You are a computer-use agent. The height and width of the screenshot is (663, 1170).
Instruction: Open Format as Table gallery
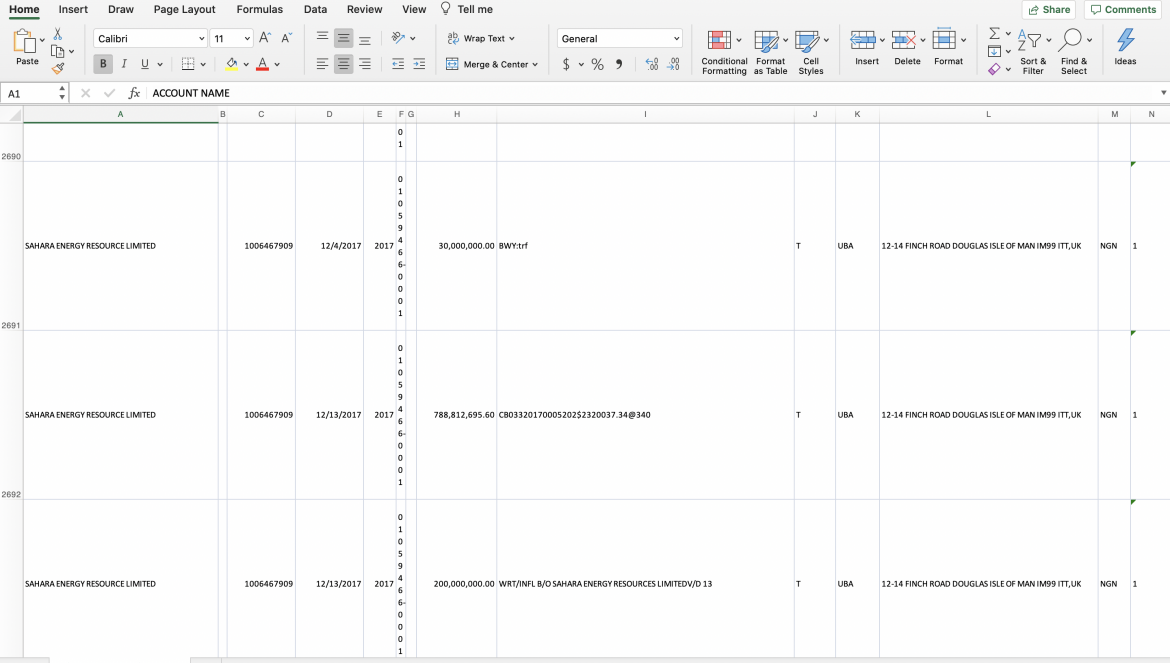tap(770, 52)
